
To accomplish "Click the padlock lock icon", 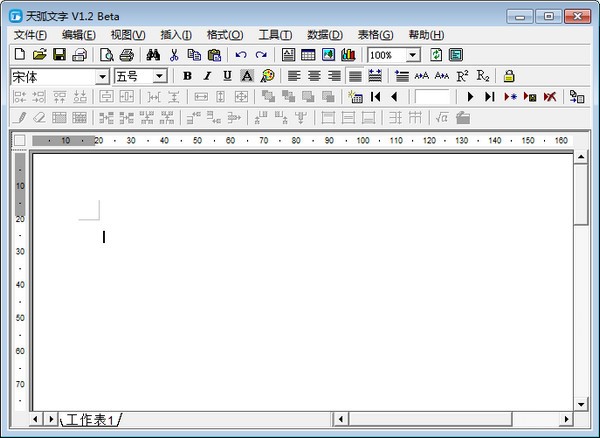I will pos(509,76).
